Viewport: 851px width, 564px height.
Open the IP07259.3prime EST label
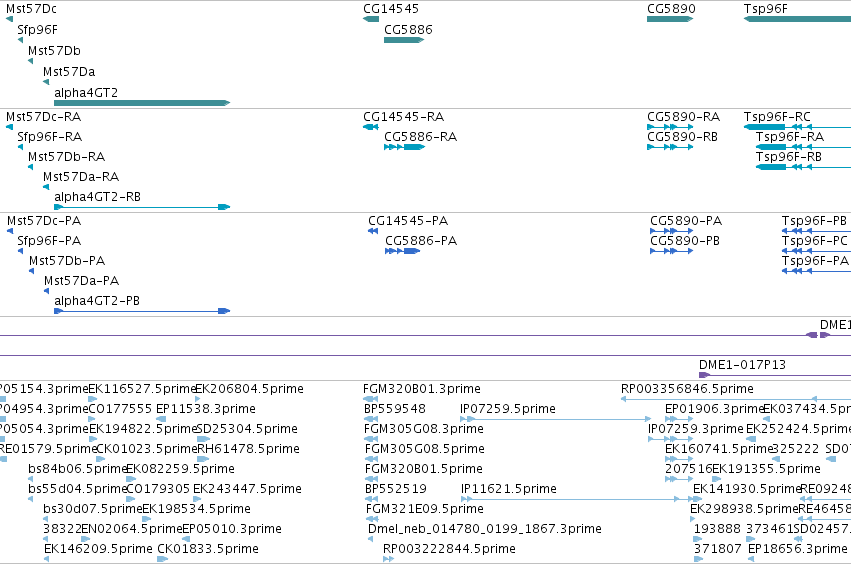point(696,429)
